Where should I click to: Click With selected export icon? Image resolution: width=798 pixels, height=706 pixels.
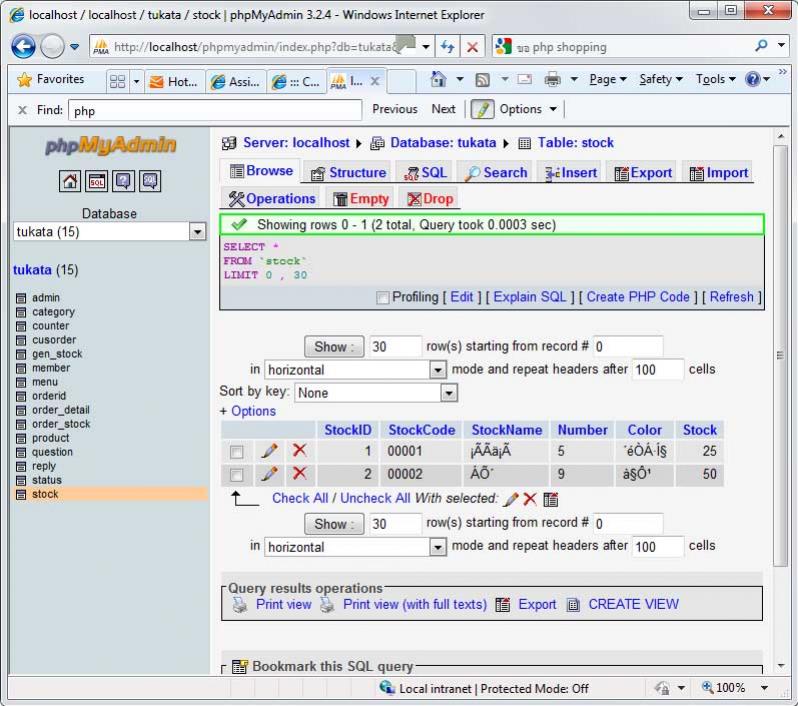(x=551, y=499)
